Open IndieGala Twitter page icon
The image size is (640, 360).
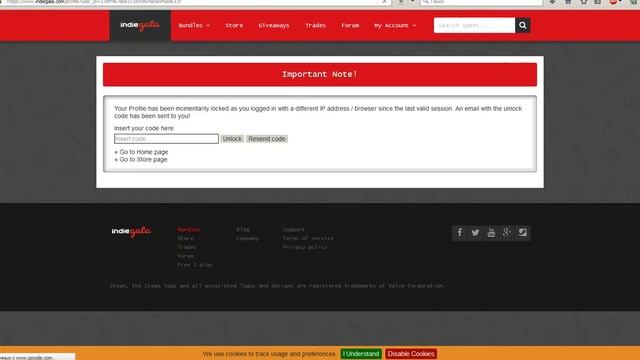(475, 233)
